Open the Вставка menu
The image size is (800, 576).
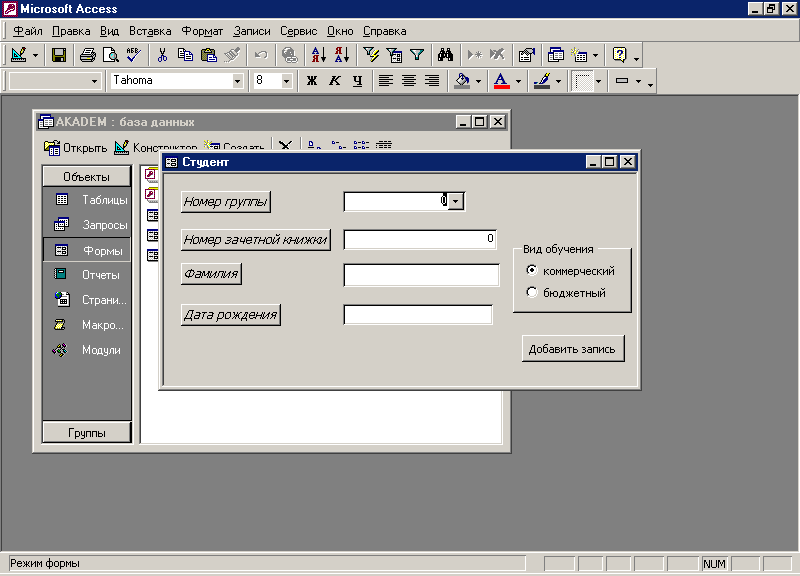(150, 31)
